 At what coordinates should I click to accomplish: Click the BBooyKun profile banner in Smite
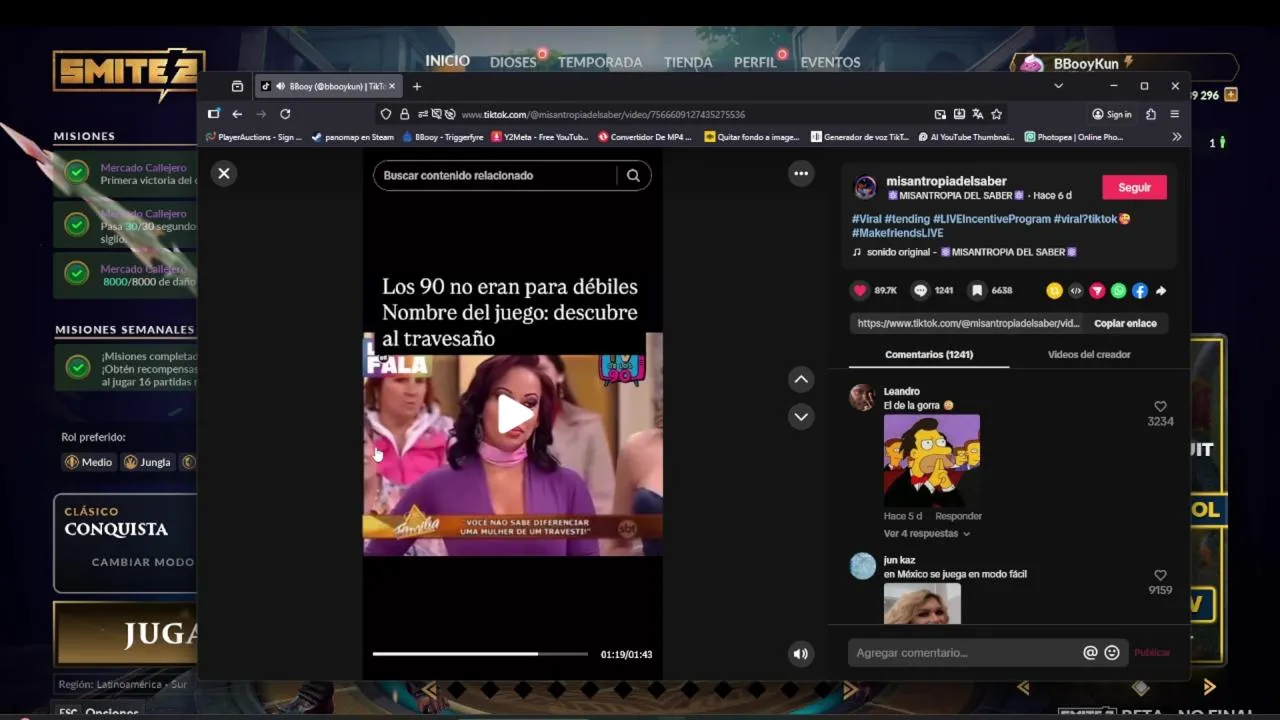click(1124, 64)
